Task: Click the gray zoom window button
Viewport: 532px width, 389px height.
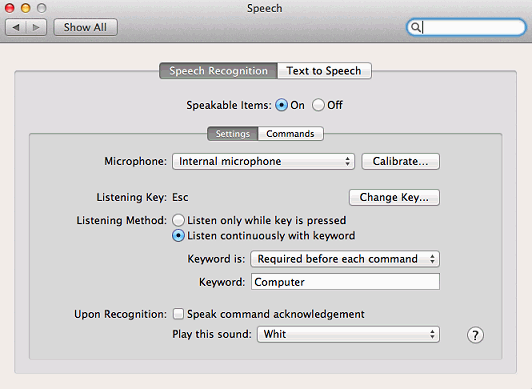Action: click(41, 8)
